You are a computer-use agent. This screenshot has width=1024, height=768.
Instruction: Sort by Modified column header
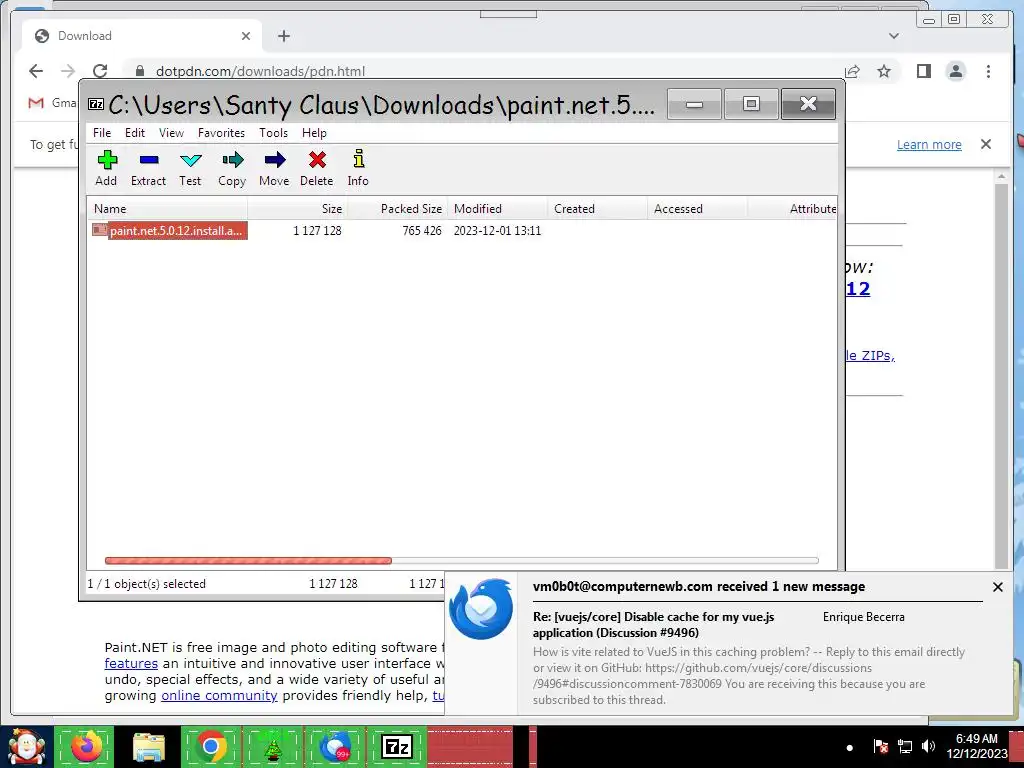[x=498, y=209]
